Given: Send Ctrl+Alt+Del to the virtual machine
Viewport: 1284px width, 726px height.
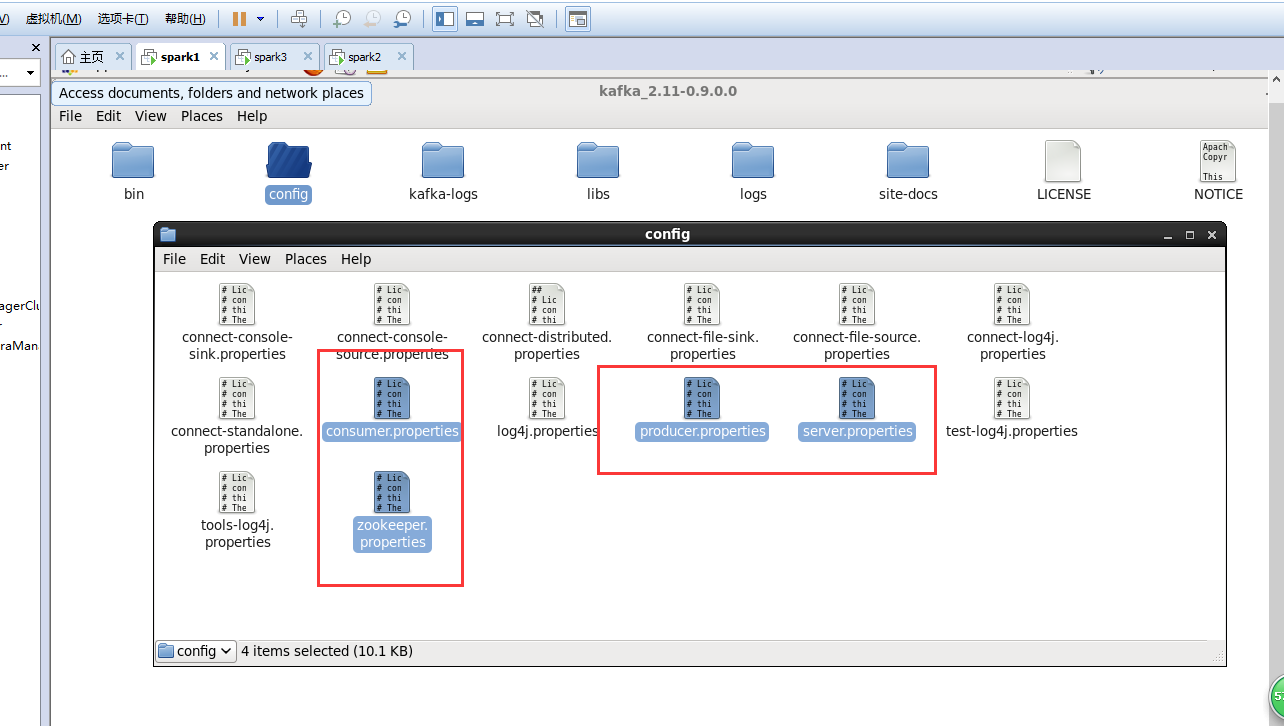Looking at the screenshot, I should click(299, 18).
